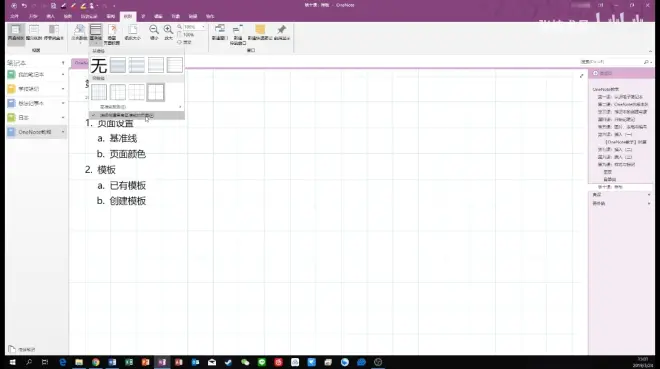Expand the first green notebook's arrow

pos(63,74)
